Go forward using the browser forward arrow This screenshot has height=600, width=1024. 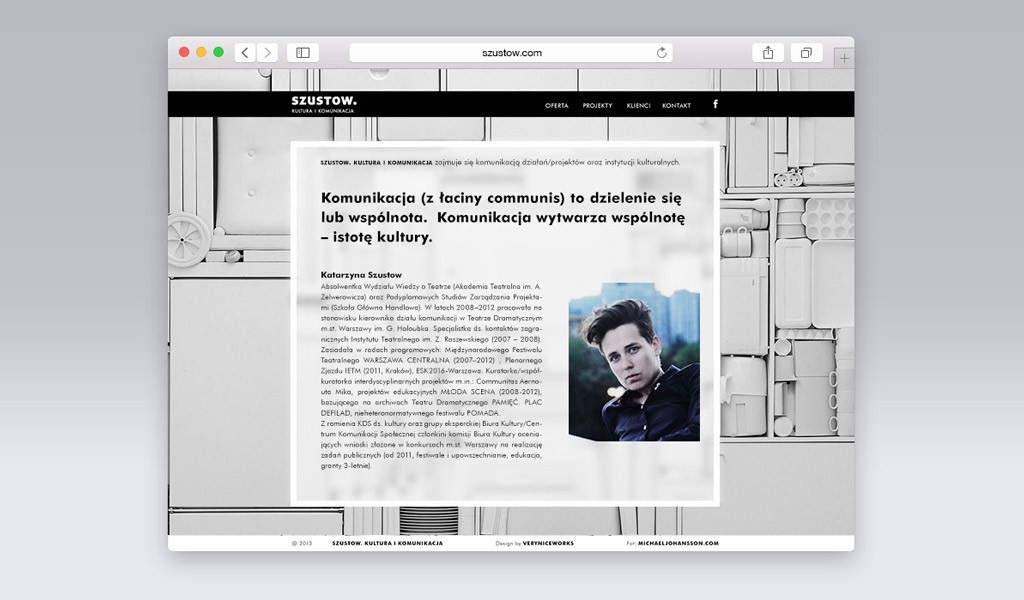267,53
